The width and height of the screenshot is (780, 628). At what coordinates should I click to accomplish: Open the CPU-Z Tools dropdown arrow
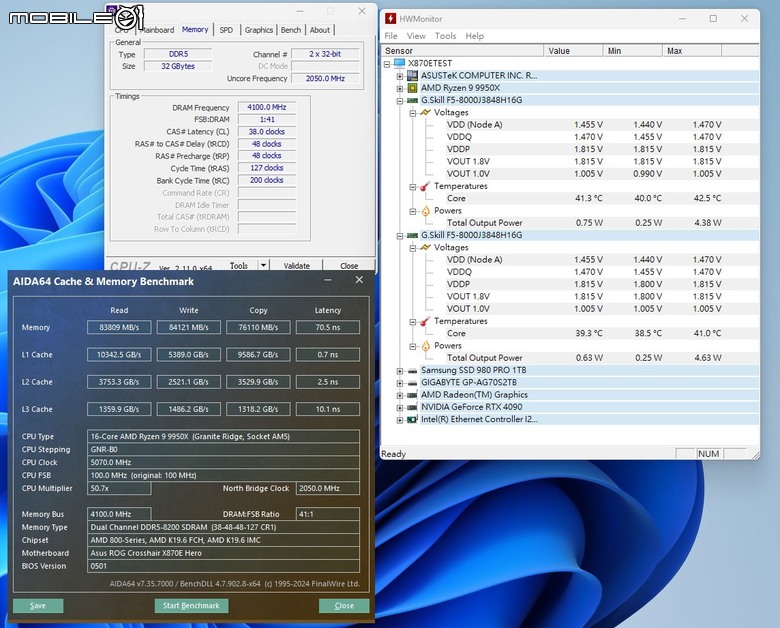(x=264, y=265)
